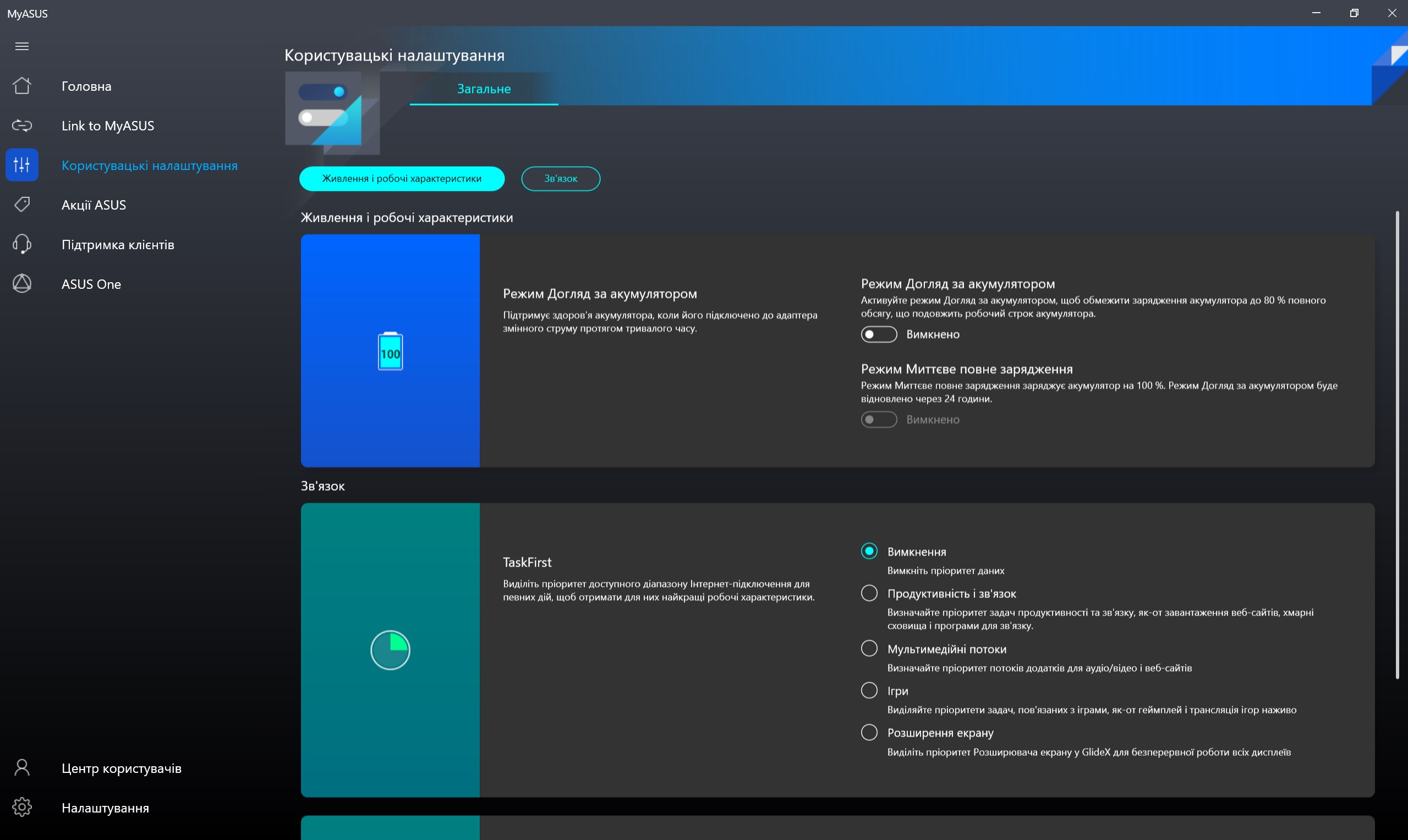Open Налаштування gear icon
Screen dimensions: 1408x840
coord(21,808)
